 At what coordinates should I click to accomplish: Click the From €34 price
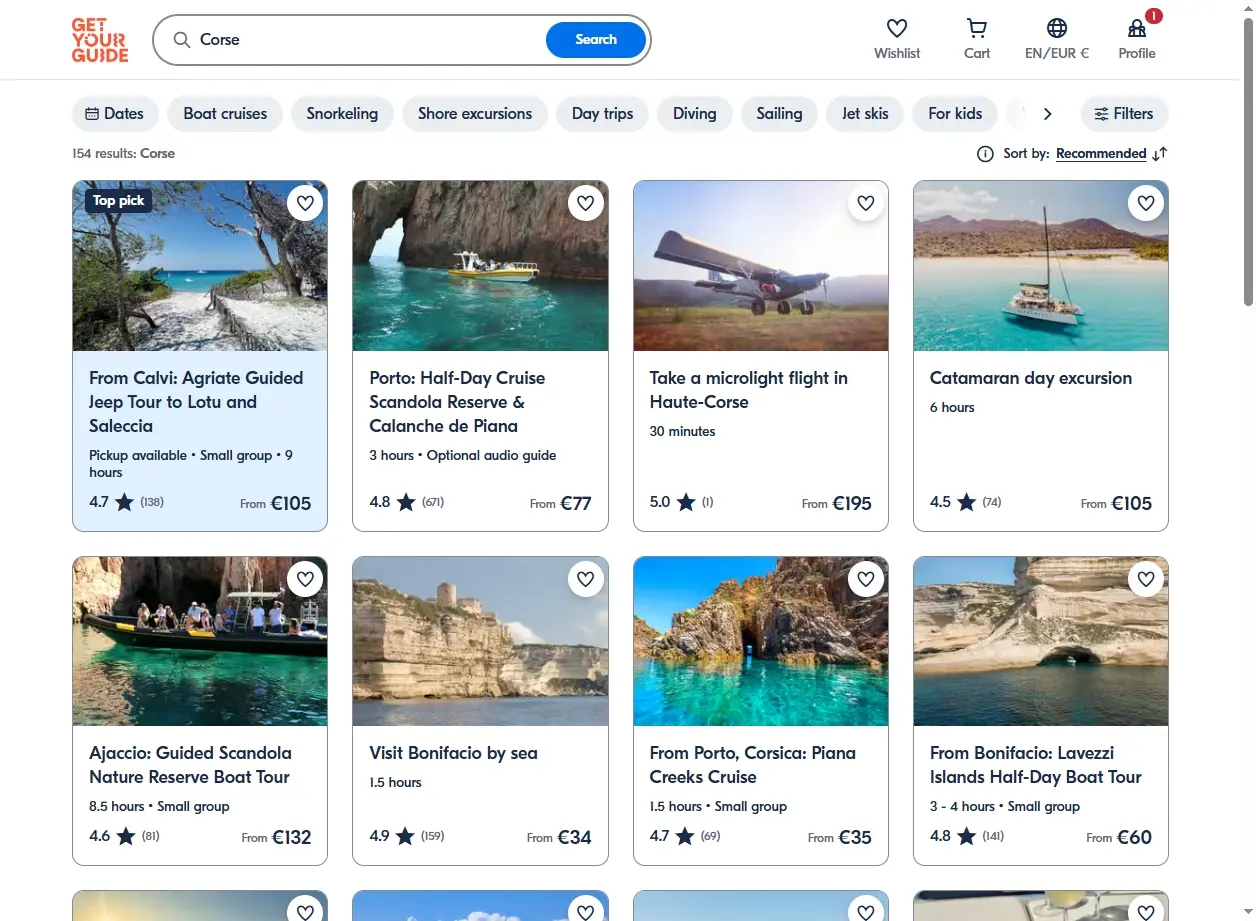click(x=559, y=837)
